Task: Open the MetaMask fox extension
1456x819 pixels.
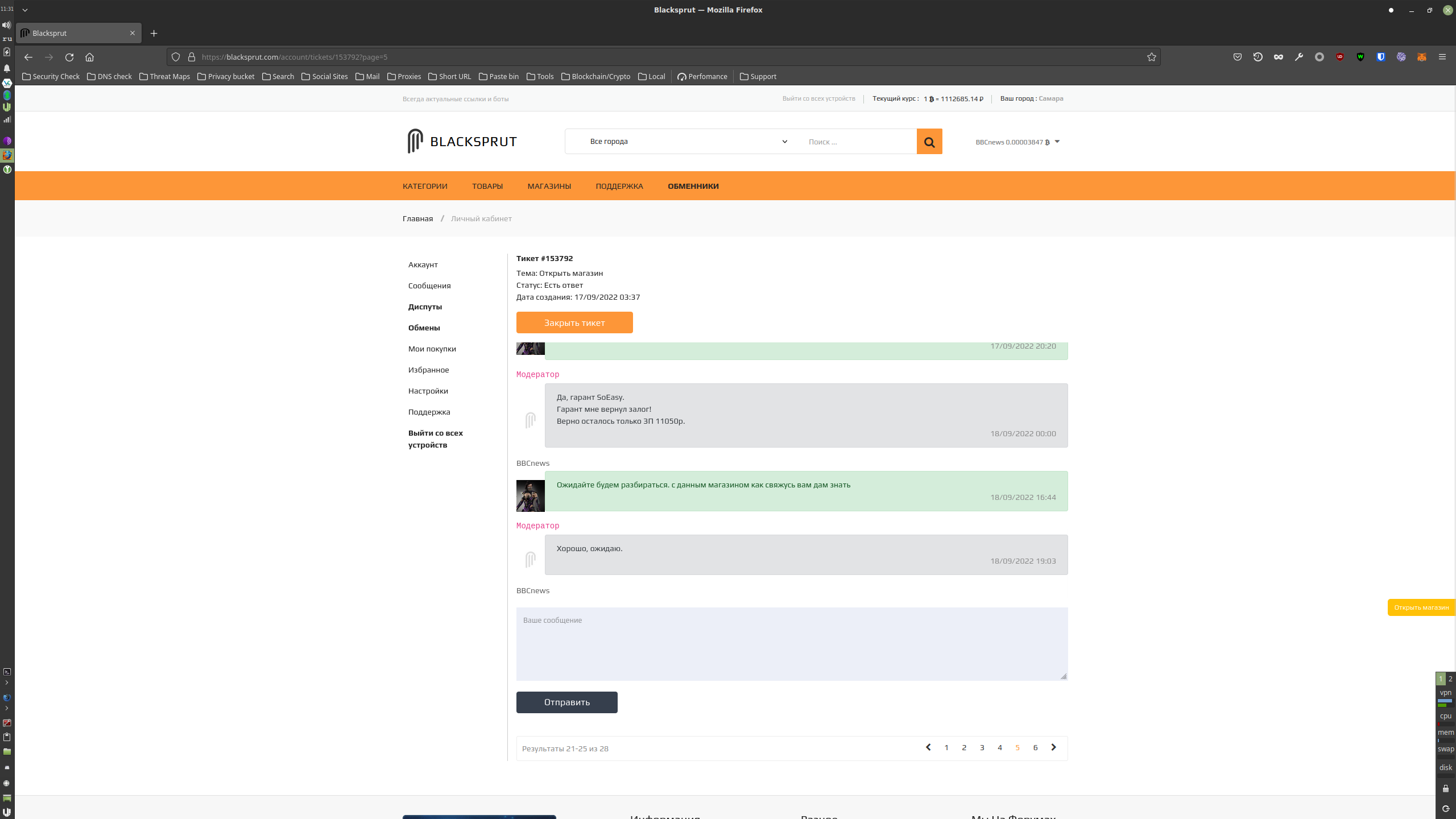Action: [1422, 57]
